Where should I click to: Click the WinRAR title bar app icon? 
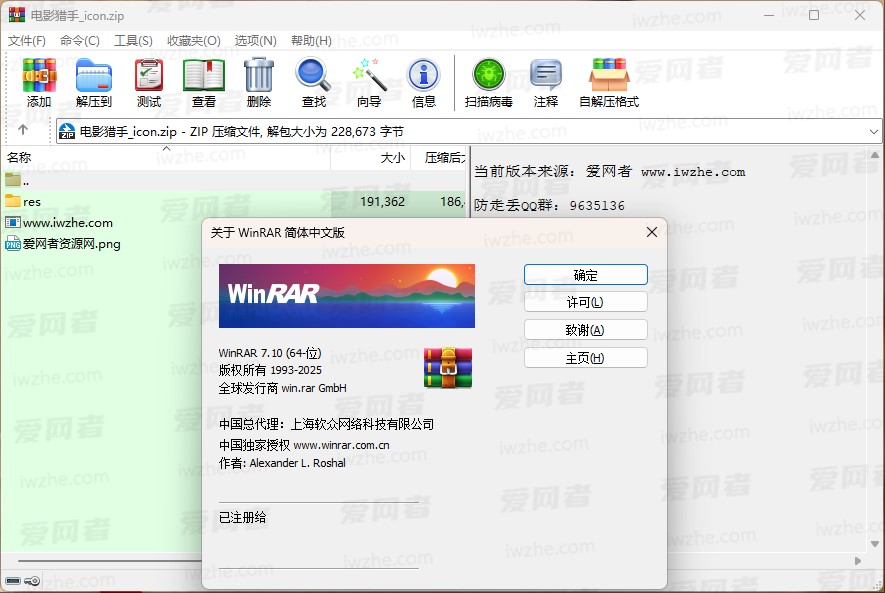click(17, 15)
